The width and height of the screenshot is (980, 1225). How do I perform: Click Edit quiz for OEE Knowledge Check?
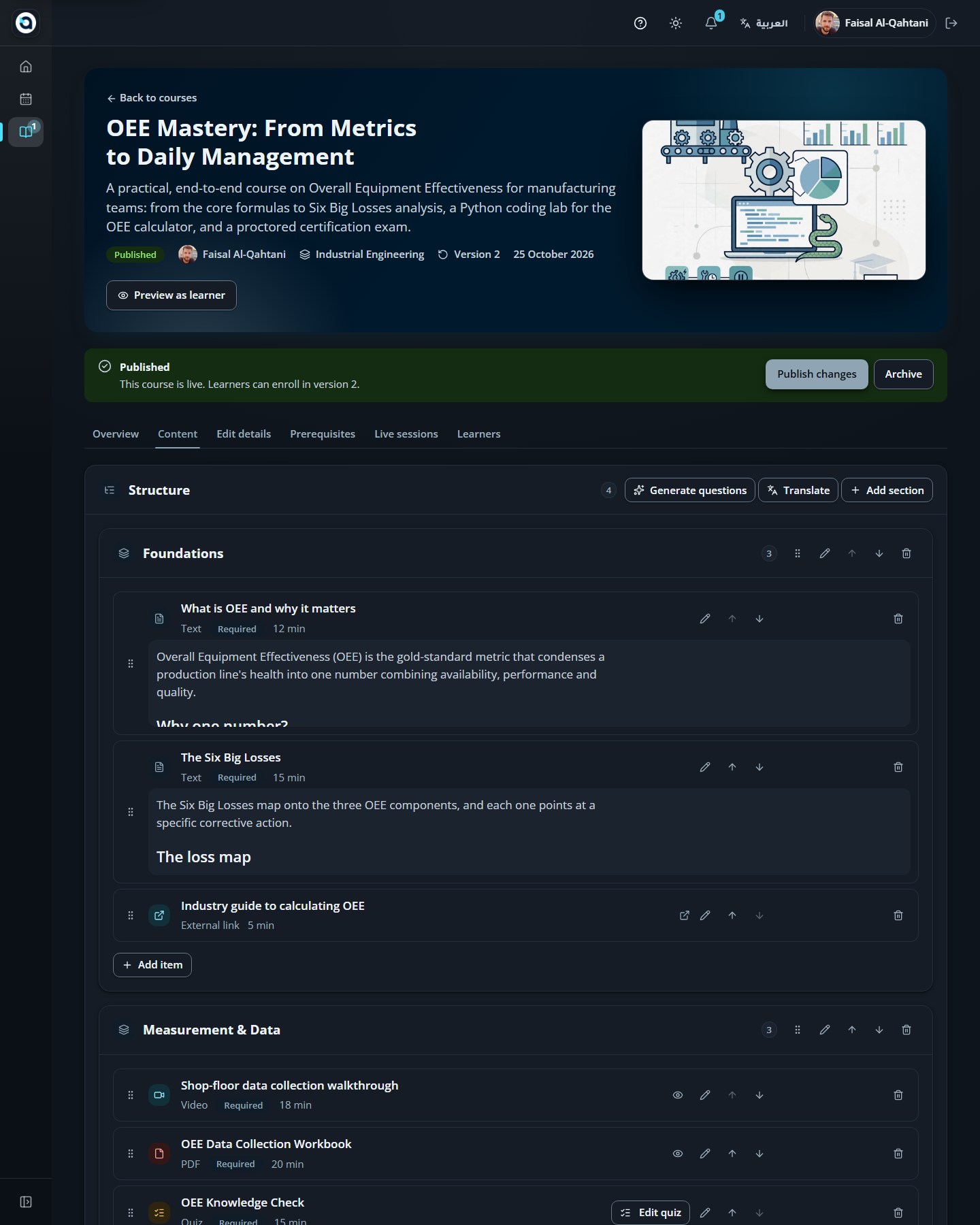(x=651, y=1213)
